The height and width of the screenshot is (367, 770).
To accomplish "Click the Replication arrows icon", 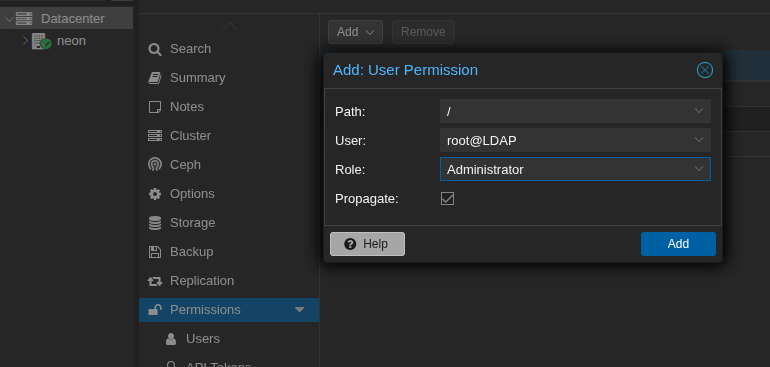I will click(155, 281).
